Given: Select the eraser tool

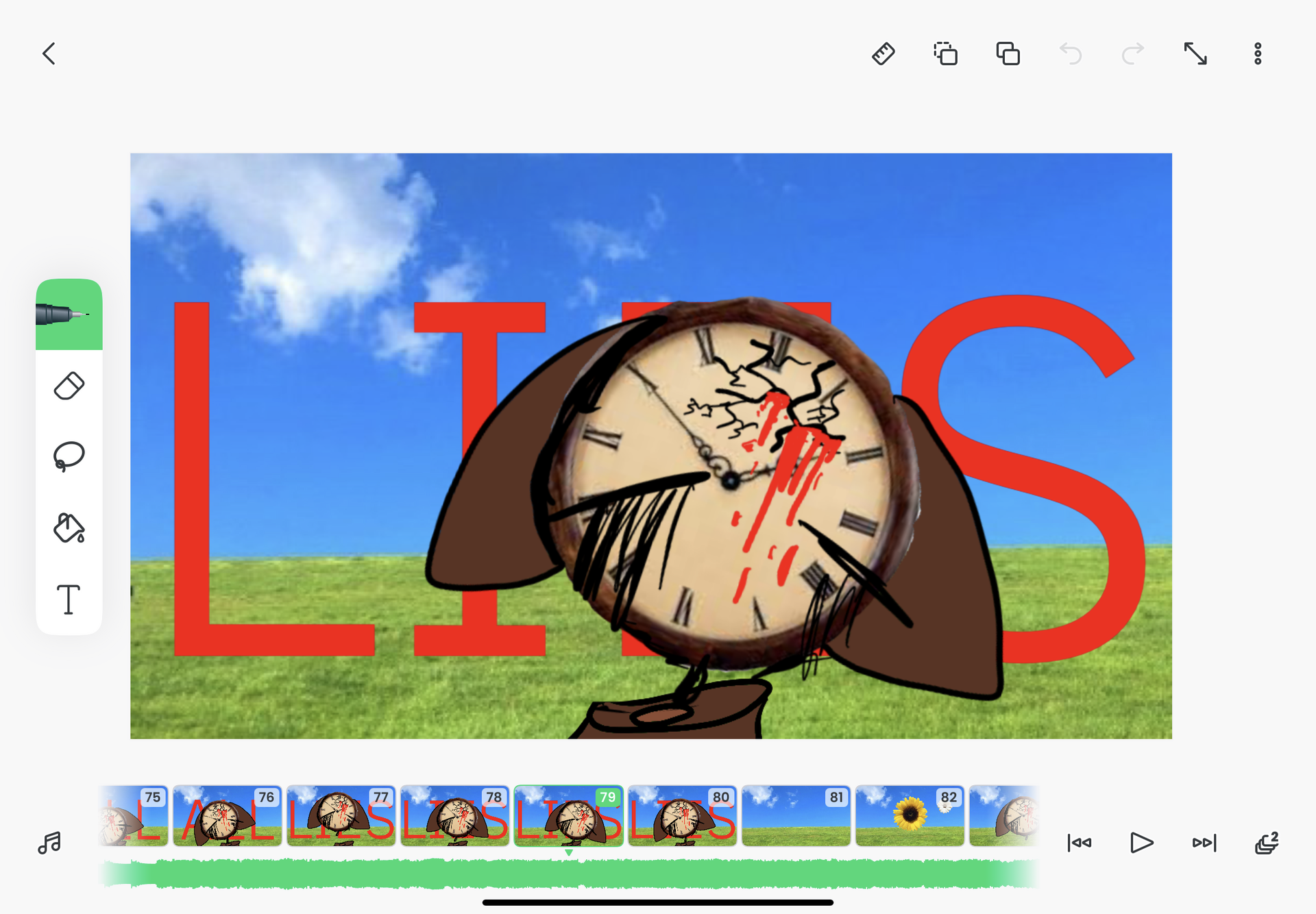Looking at the screenshot, I should (x=69, y=386).
